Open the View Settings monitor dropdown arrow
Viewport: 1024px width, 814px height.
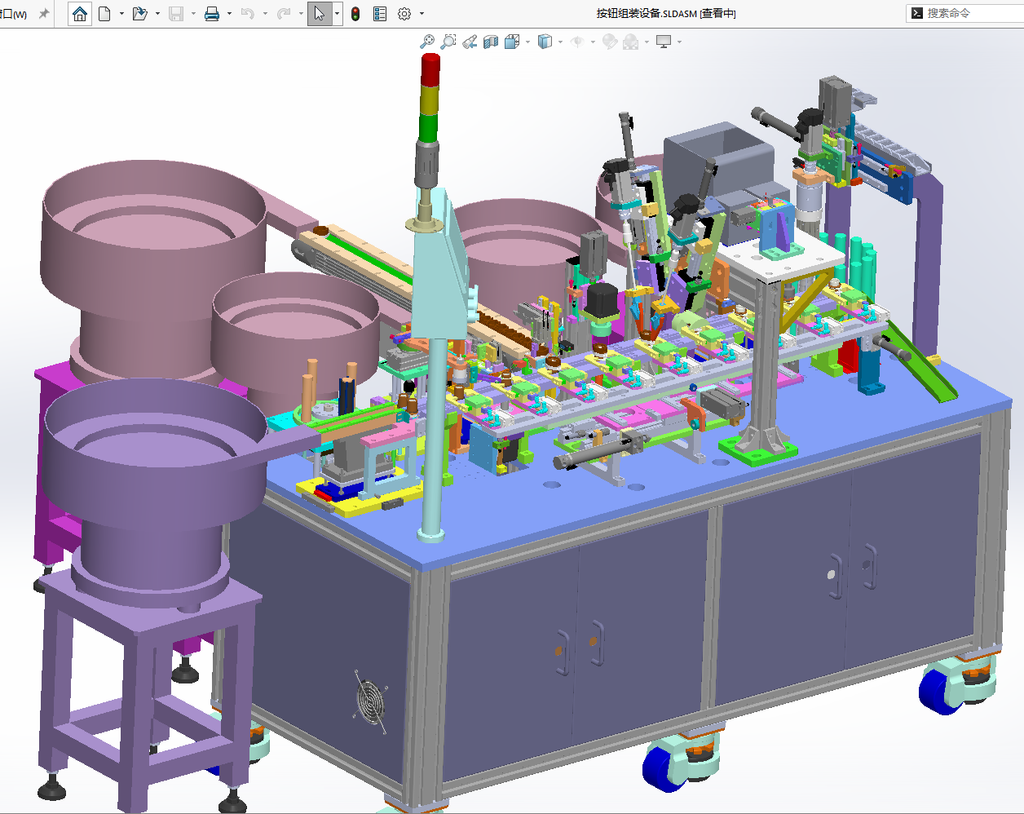[680, 42]
